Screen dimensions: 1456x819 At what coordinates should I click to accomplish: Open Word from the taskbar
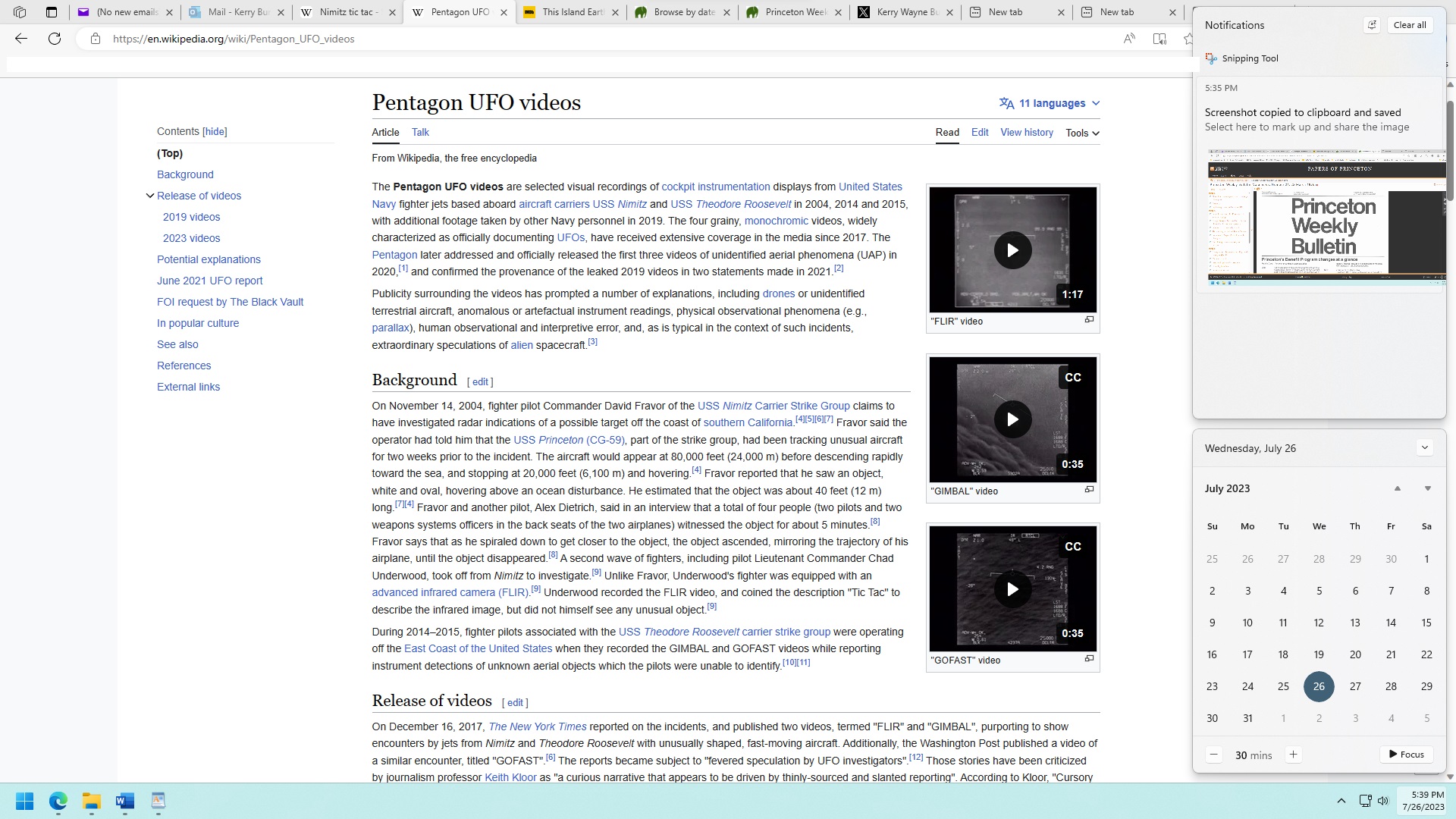[124, 801]
